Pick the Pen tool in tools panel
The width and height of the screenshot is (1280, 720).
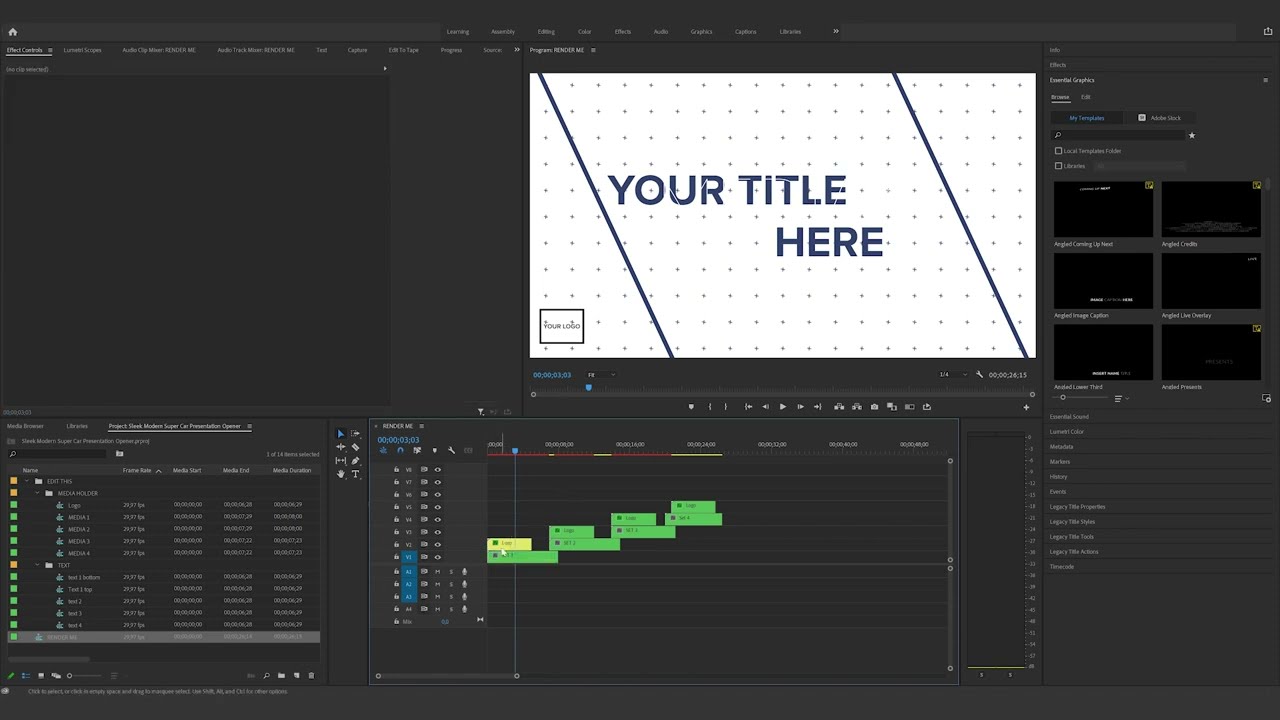(x=355, y=461)
